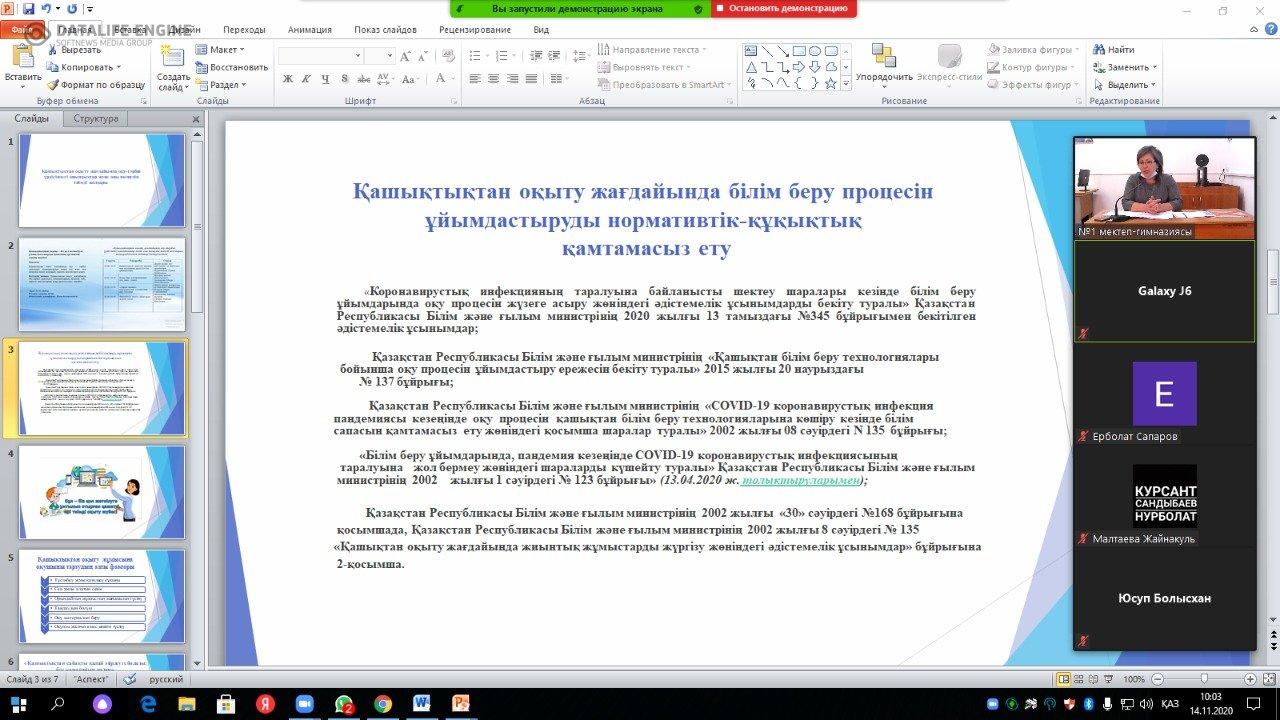The image size is (1280, 720).
Task: Click the increase font size icon
Action: click(406, 56)
